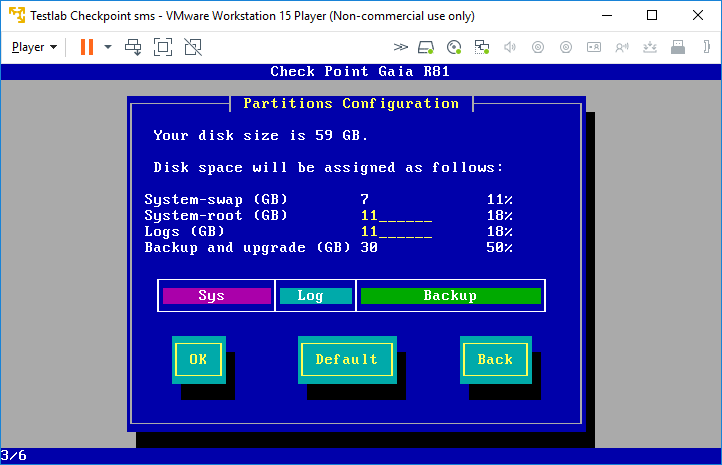This screenshot has height=465, width=722.
Task: Confirm partitions with OK button
Action: 198,359
